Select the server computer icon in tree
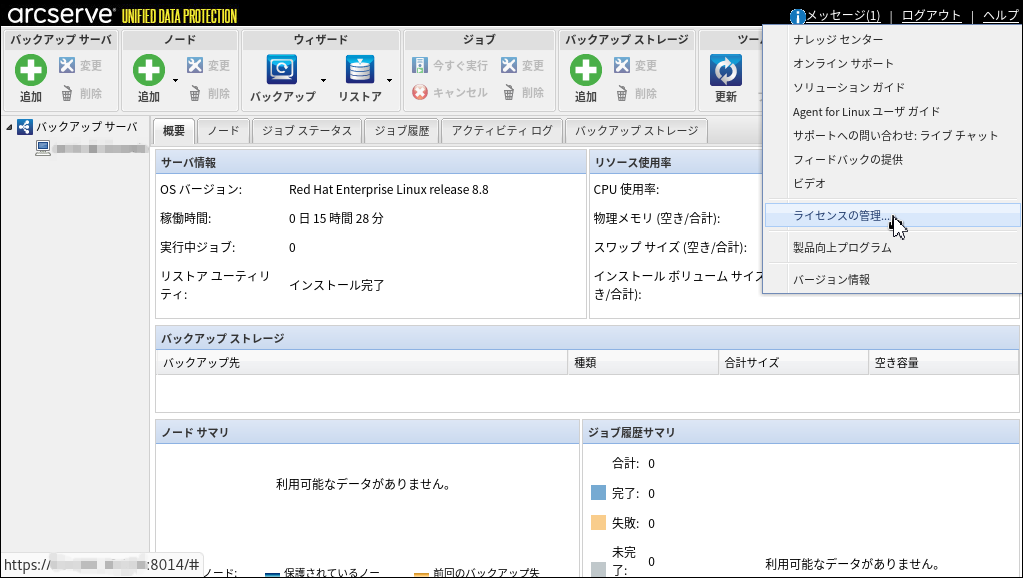The width and height of the screenshot is (1023, 578). 43,148
